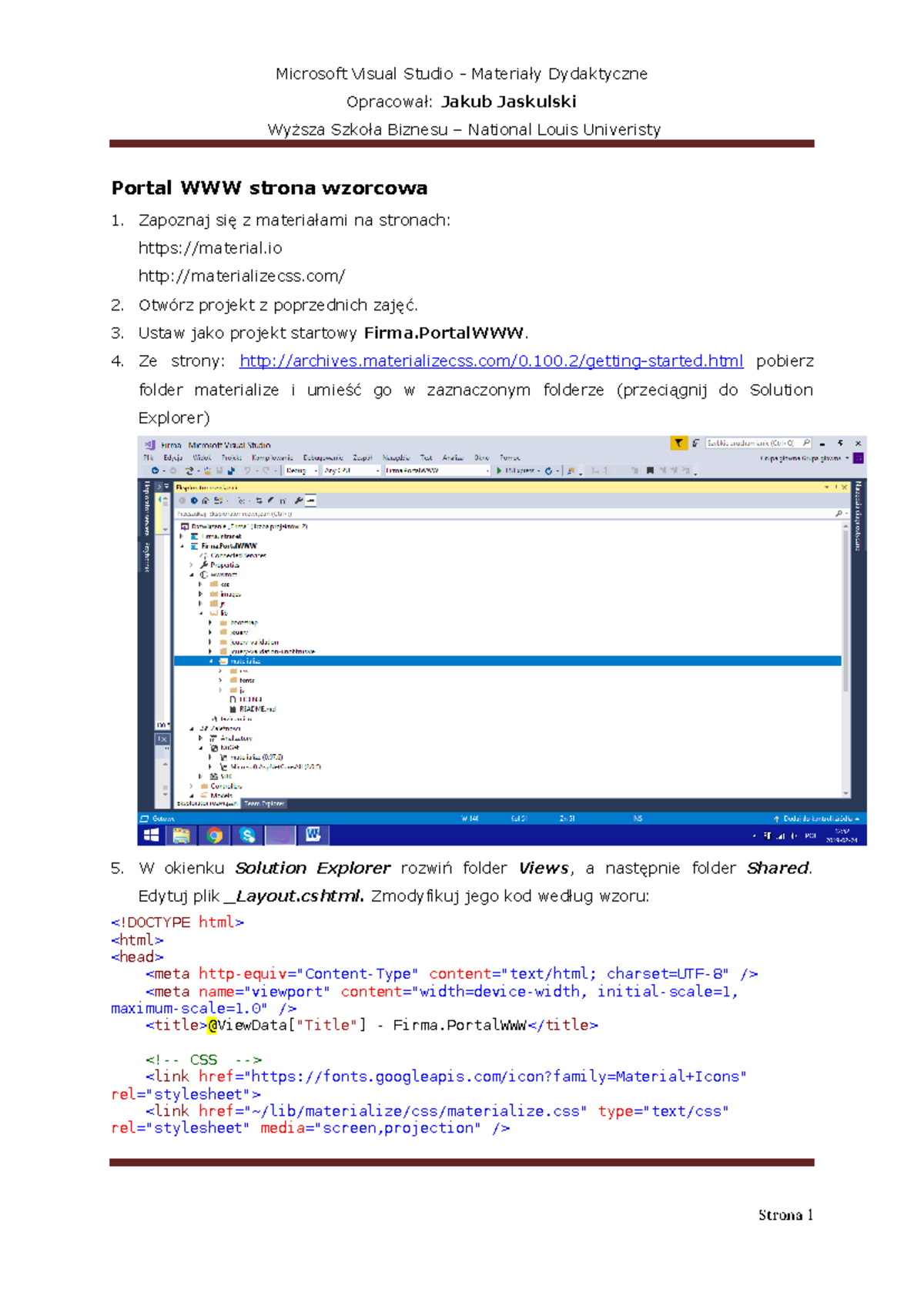Open the archives.materializecss.com getting-started link

pos(491,361)
